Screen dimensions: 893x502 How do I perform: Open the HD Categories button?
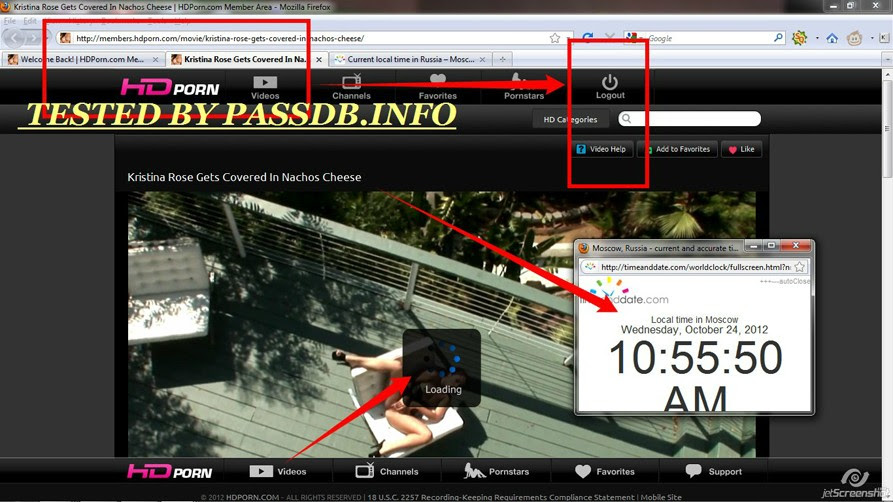pos(570,120)
